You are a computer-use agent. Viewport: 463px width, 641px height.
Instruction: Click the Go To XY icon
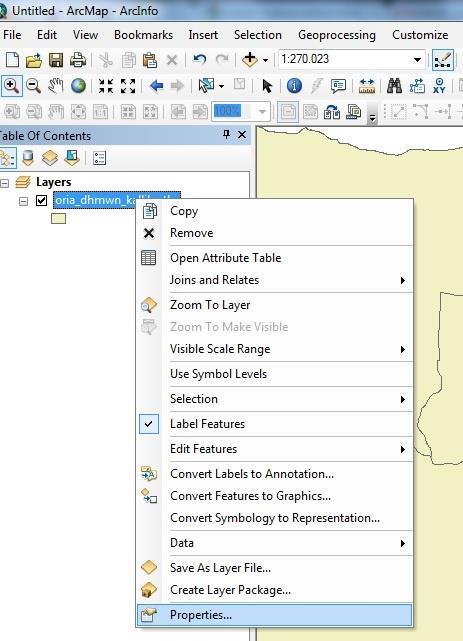click(439, 86)
